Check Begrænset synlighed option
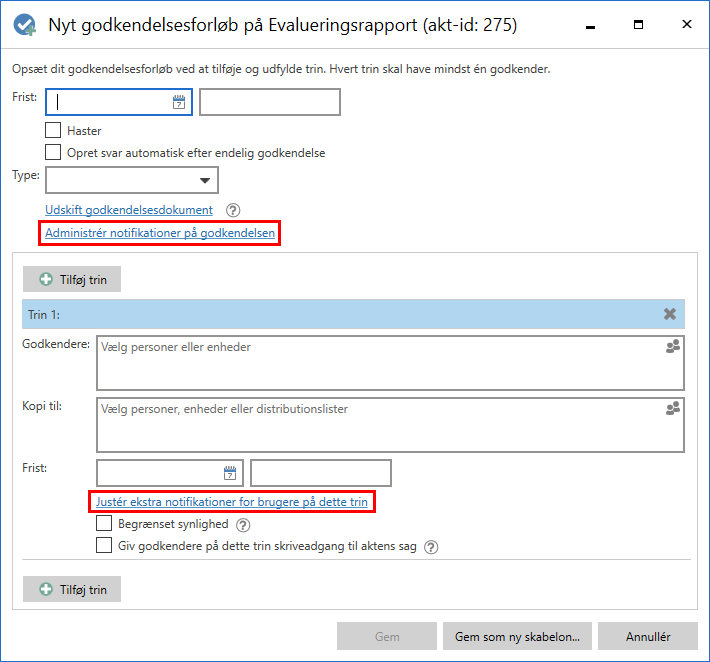The width and height of the screenshot is (710, 662). pos(104,523)
